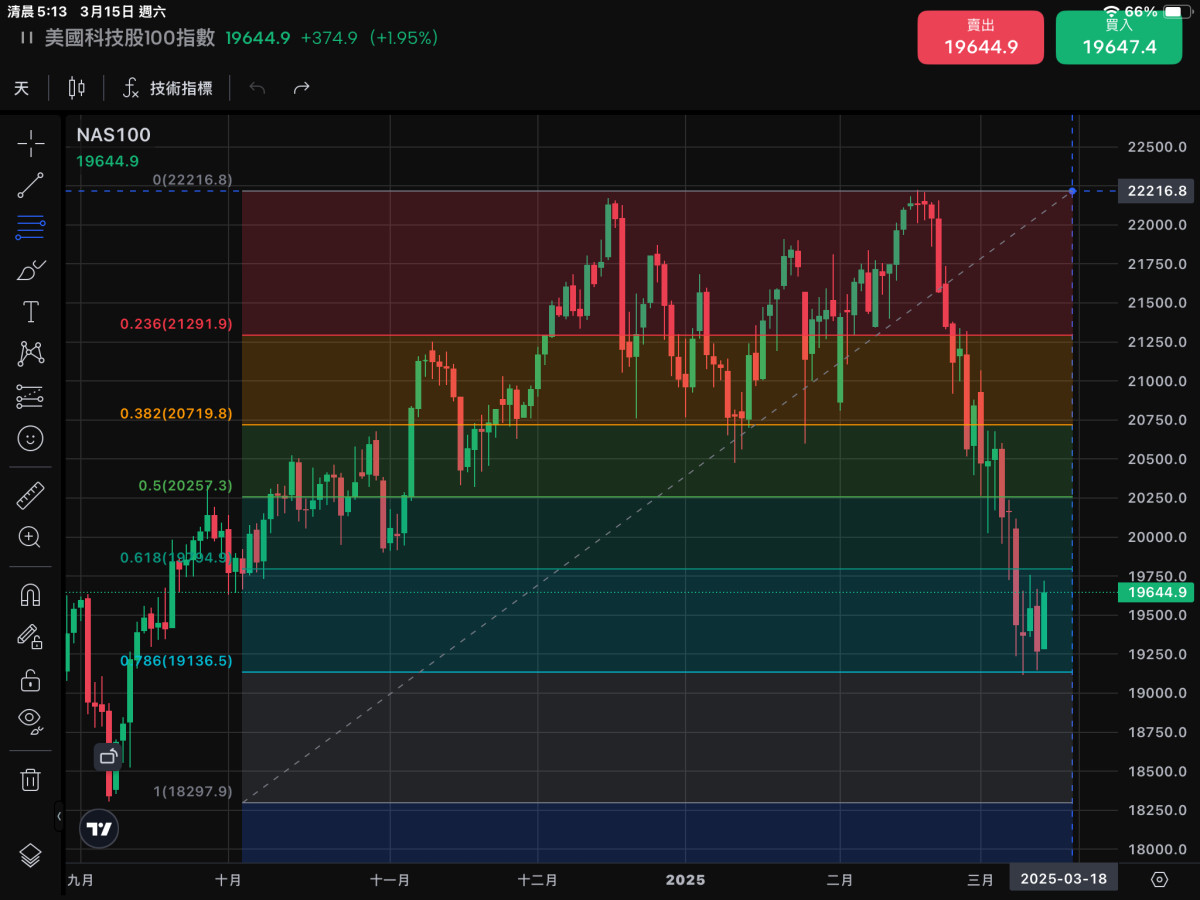Viewport: 1200px width, 900px height.
Task: Select the trend line drawing tool
Action: (30, 185)
